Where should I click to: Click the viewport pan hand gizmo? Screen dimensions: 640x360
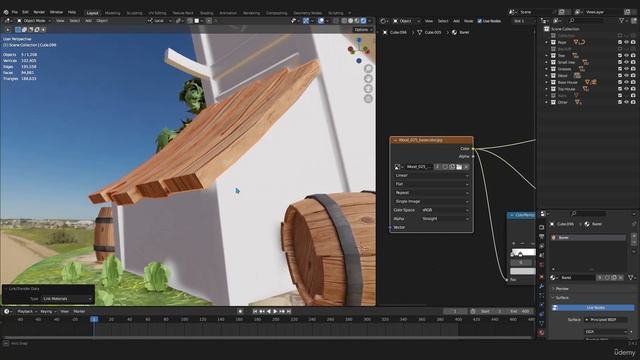pos(368,78)
